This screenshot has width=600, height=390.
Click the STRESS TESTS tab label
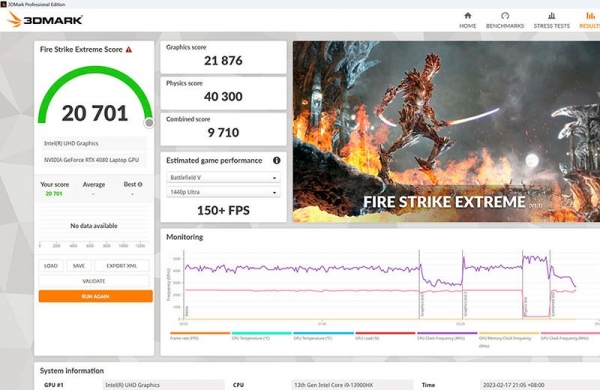(x=551, y=26)
